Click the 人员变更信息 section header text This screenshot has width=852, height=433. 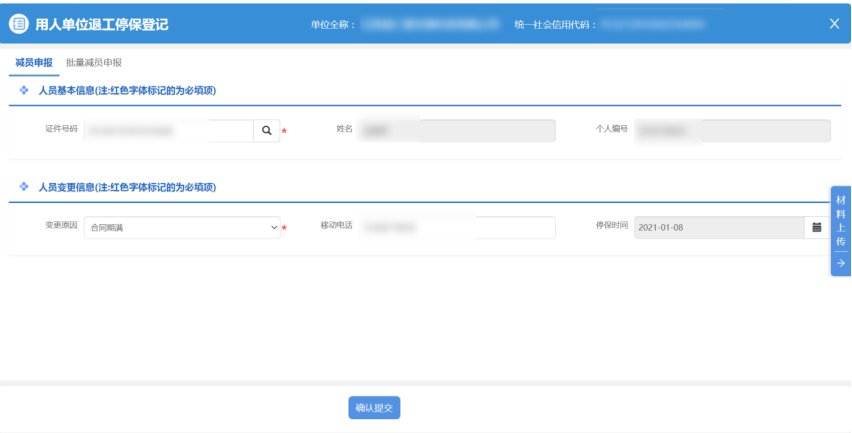pyautogui.click(x=127, y=187)
